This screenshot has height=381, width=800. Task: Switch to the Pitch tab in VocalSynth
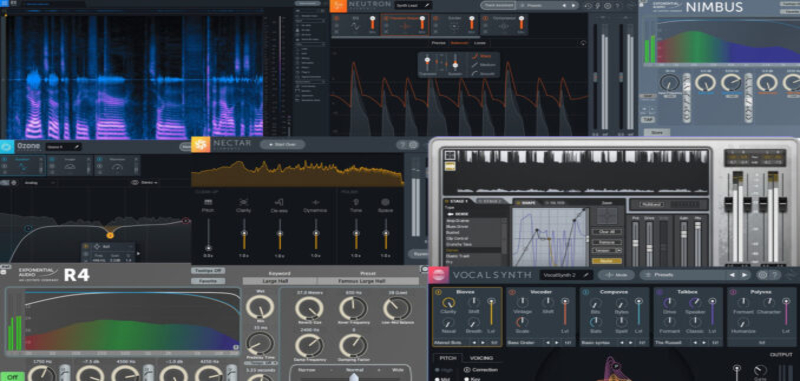coord(448,358)
